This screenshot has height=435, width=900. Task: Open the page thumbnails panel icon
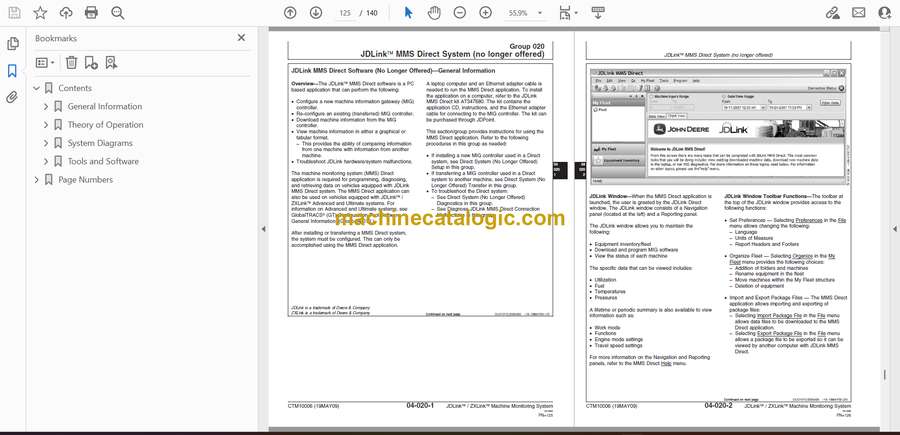coord(13,44)
